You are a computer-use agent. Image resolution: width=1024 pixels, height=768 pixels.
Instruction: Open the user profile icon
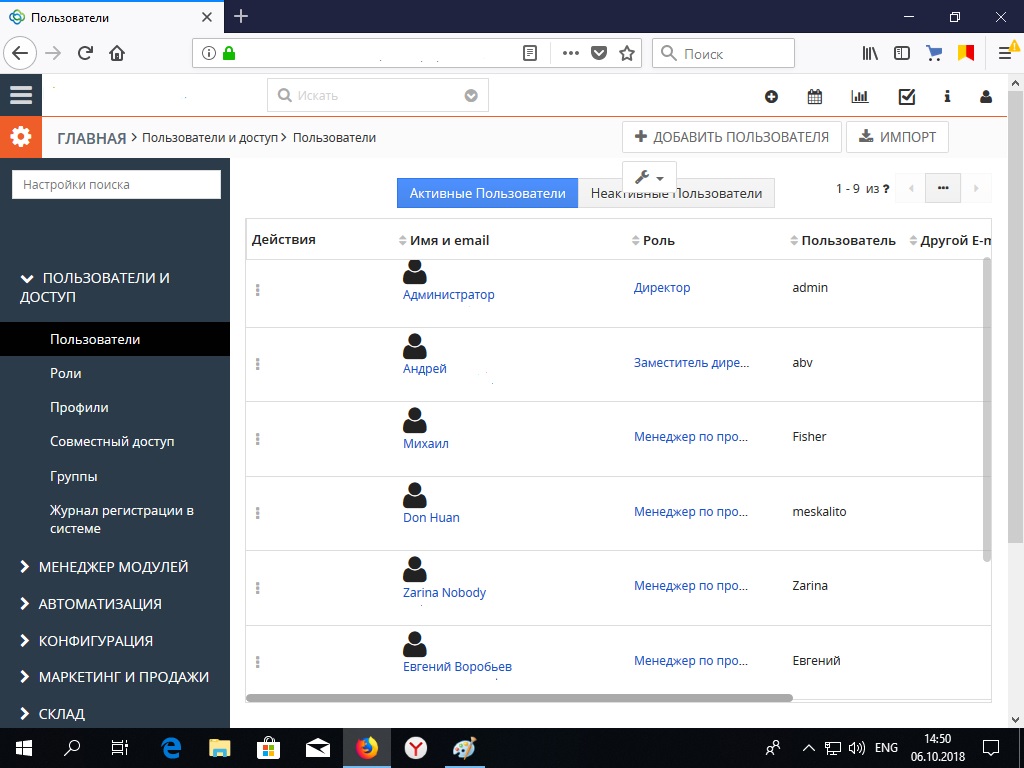click(x=986, y=97)
